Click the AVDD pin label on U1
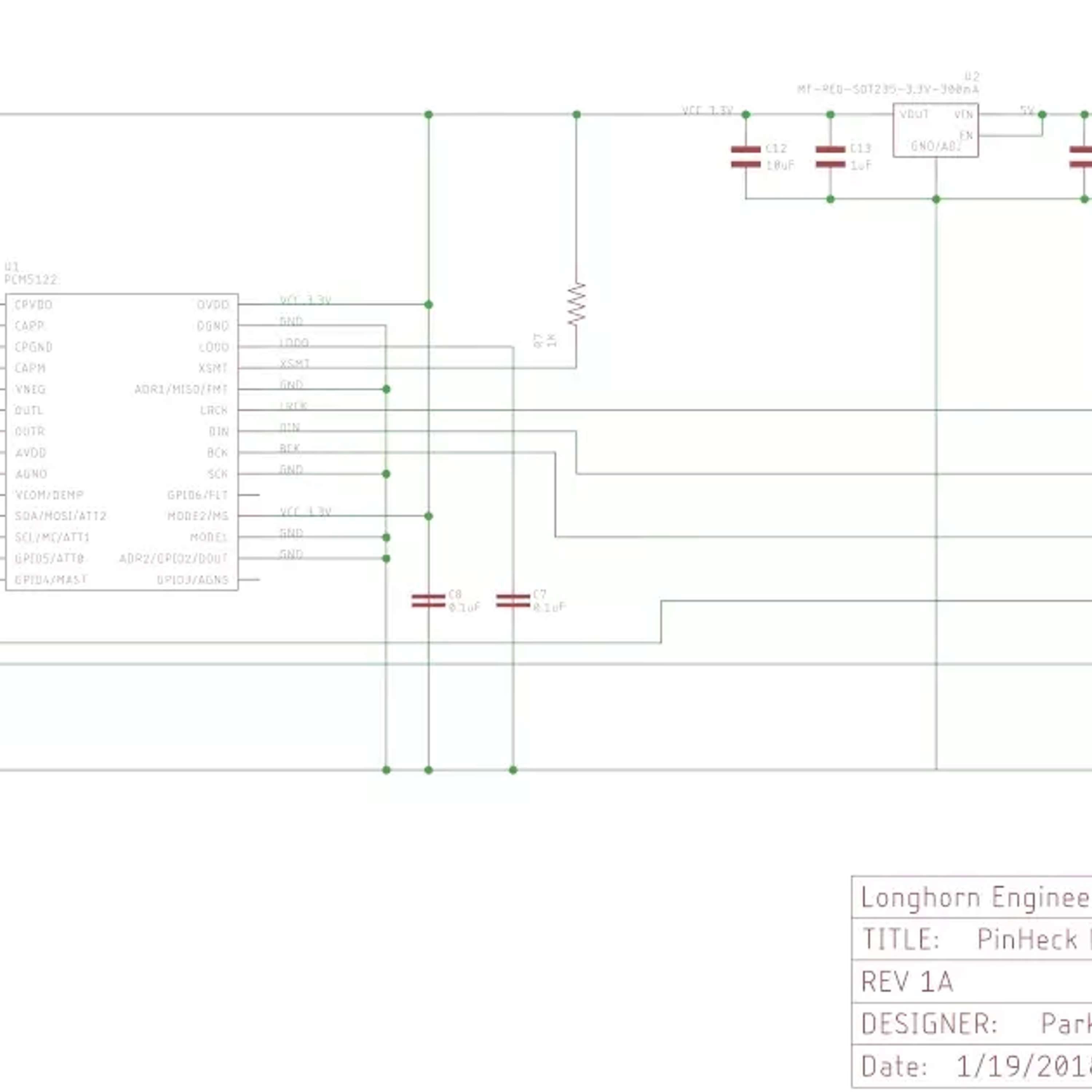Screen dimensions: 1092x1092 31,452
